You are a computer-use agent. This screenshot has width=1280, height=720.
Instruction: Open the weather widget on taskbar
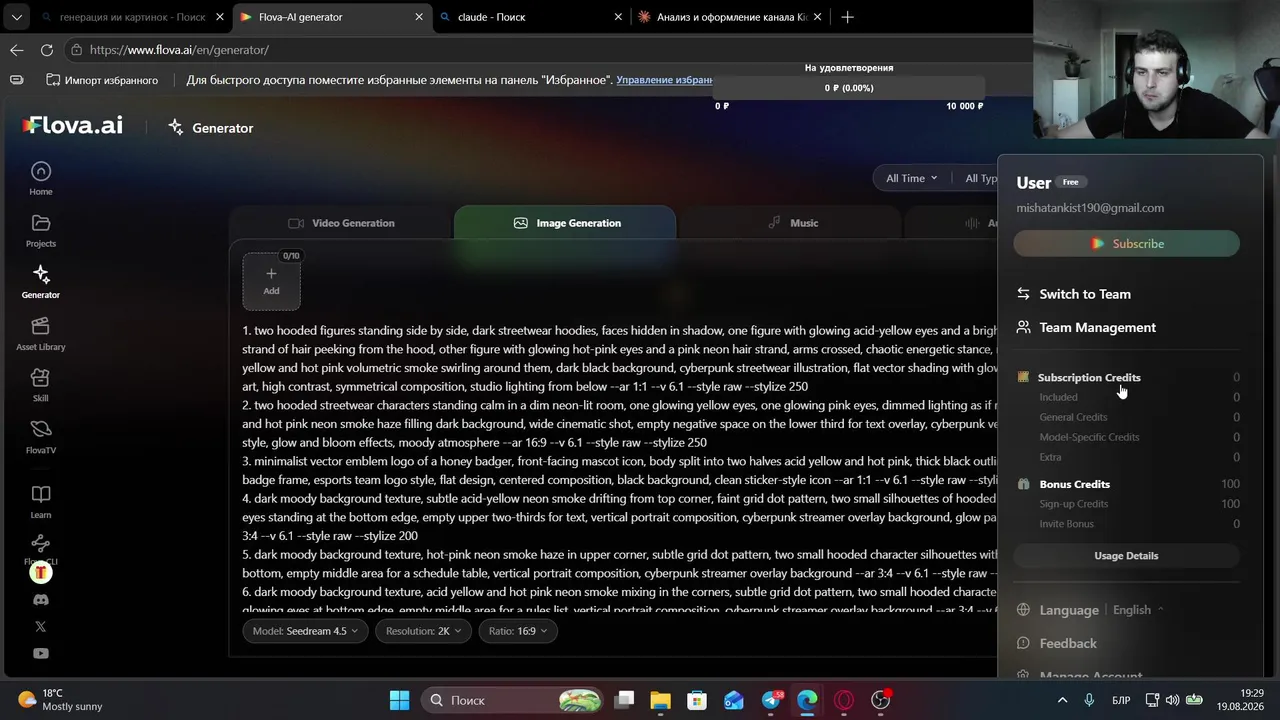click(60, 700)
